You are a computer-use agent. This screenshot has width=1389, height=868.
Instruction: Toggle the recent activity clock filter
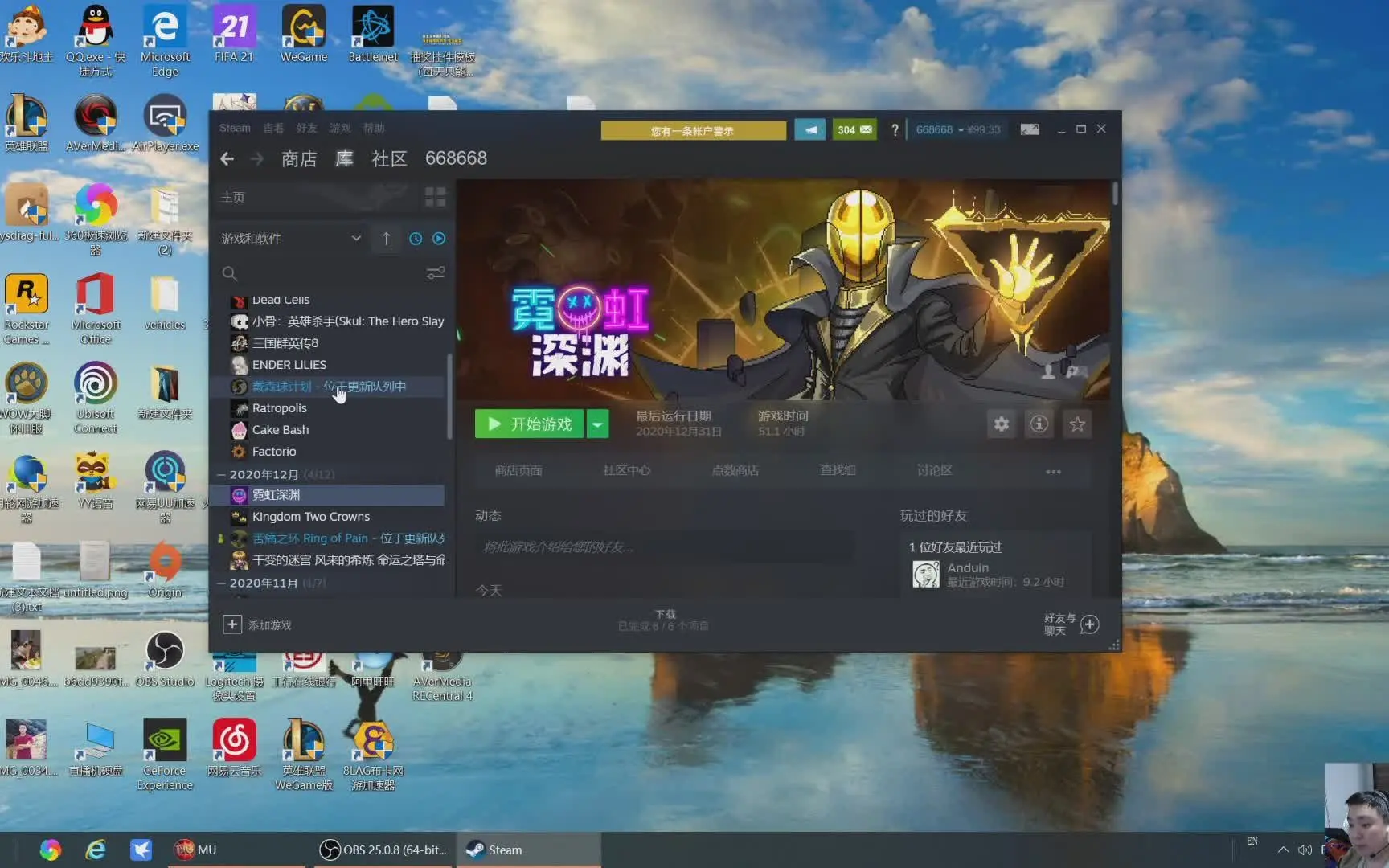click(x=416, y=239)
